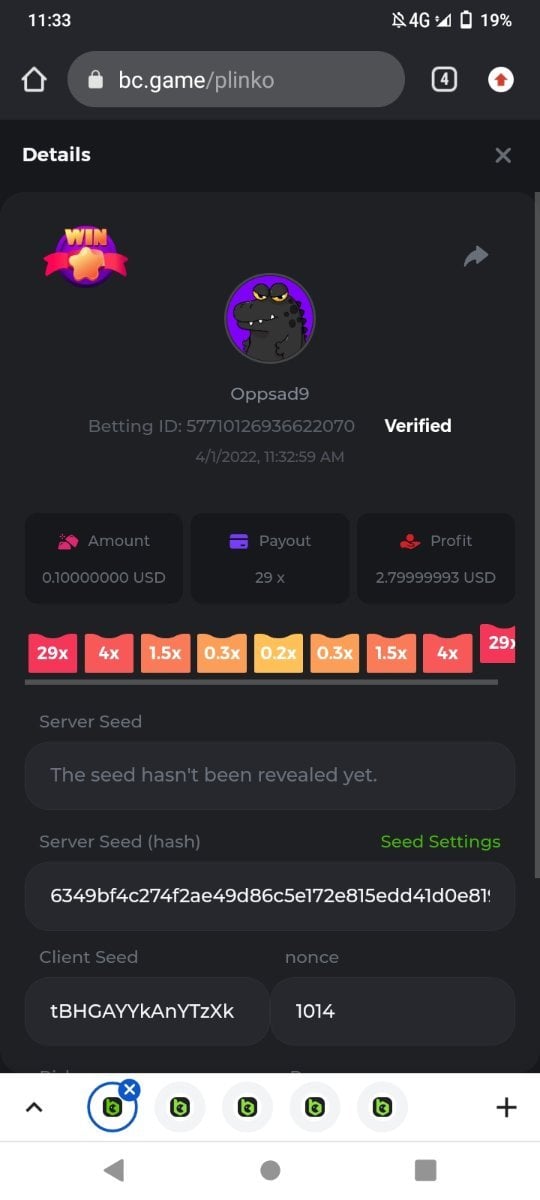This screenshot has height=1200, width=540.
Task: Switch to the last BC Game tab icon
Action: coord(382,1107)
